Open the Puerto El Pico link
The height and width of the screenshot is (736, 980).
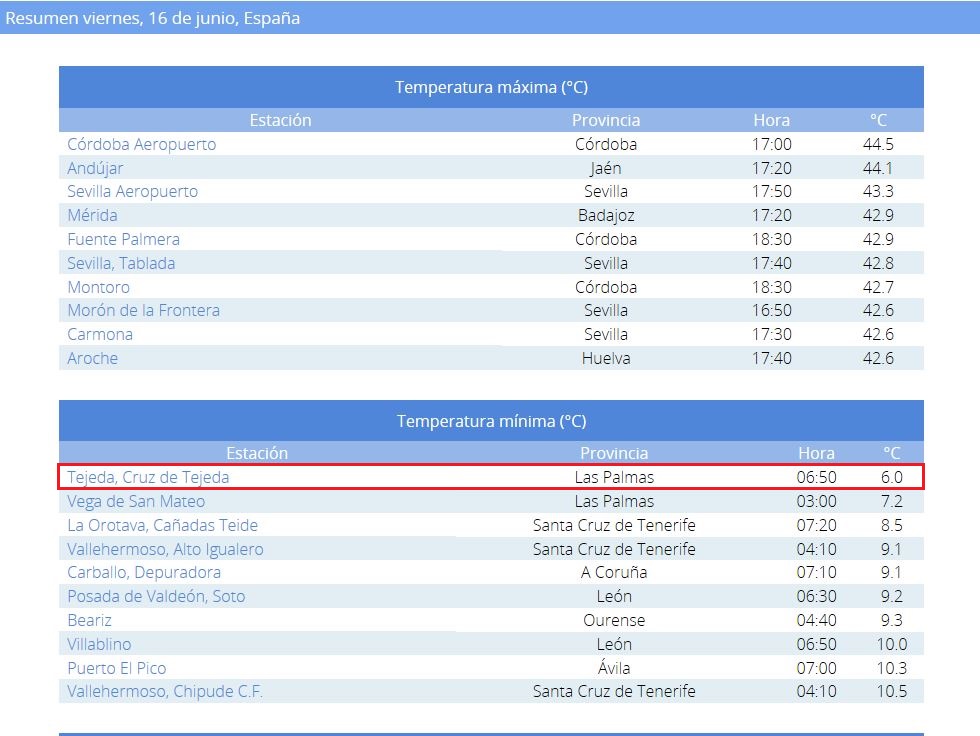(116, 668)
